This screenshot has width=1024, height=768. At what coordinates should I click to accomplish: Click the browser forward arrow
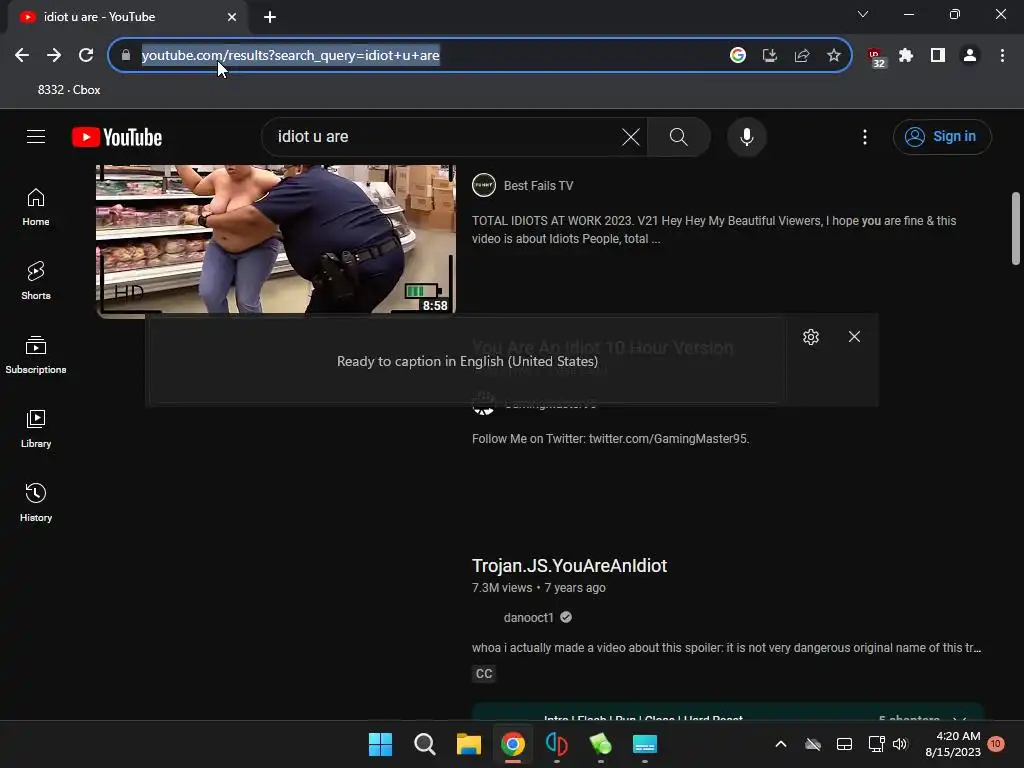[54, 56]
